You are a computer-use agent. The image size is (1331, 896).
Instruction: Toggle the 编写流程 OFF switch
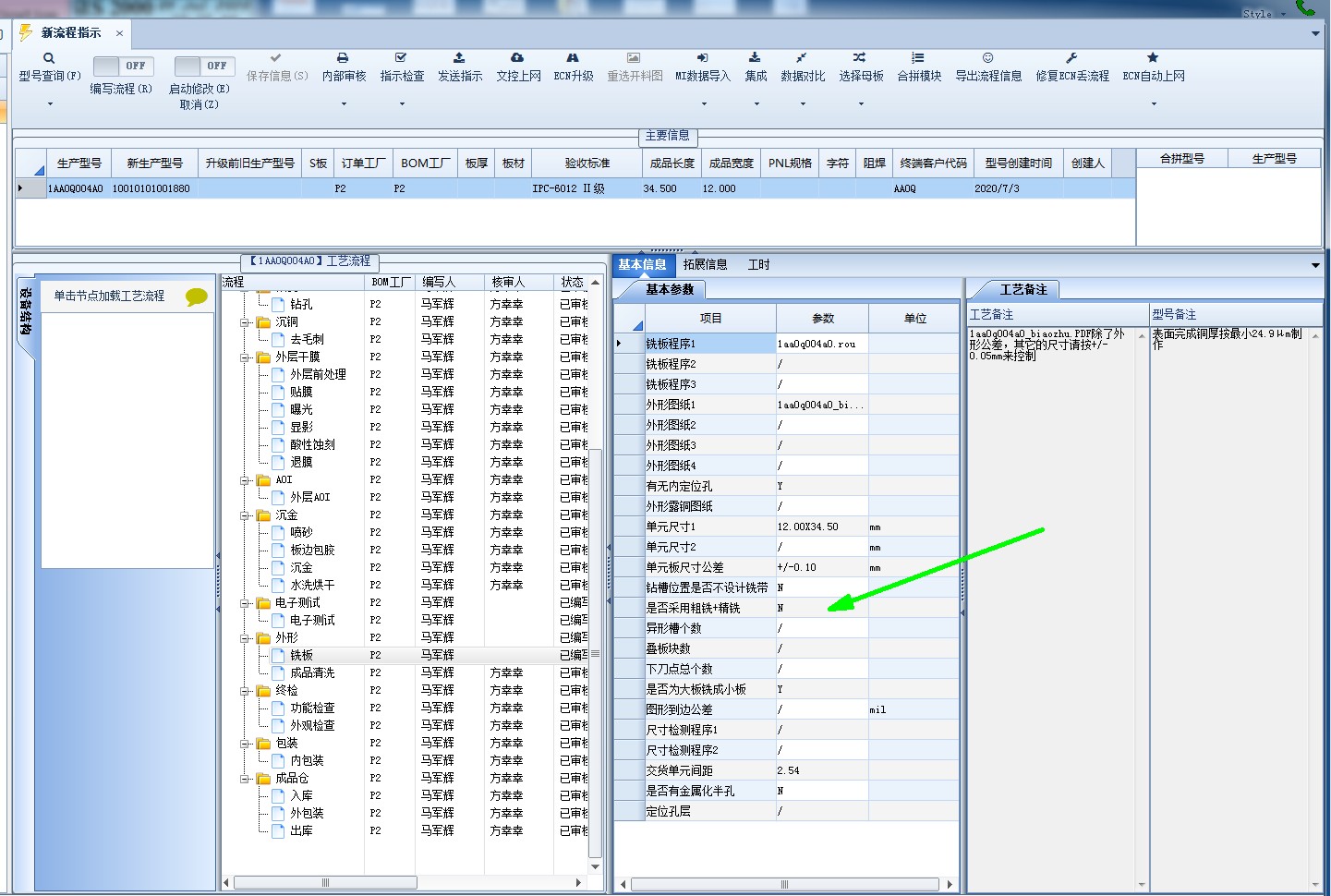point(123,66)
